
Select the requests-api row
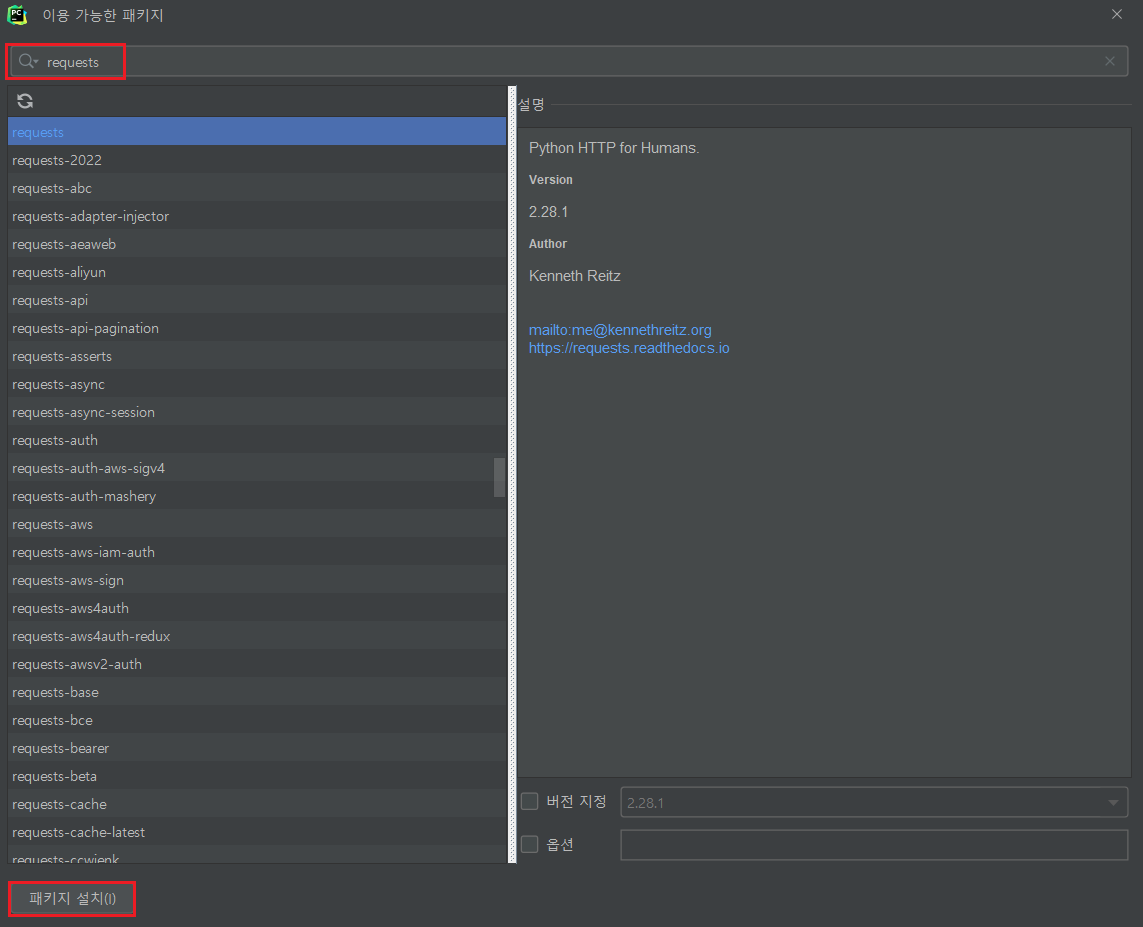pyautogui.click(x=257, y=300)
